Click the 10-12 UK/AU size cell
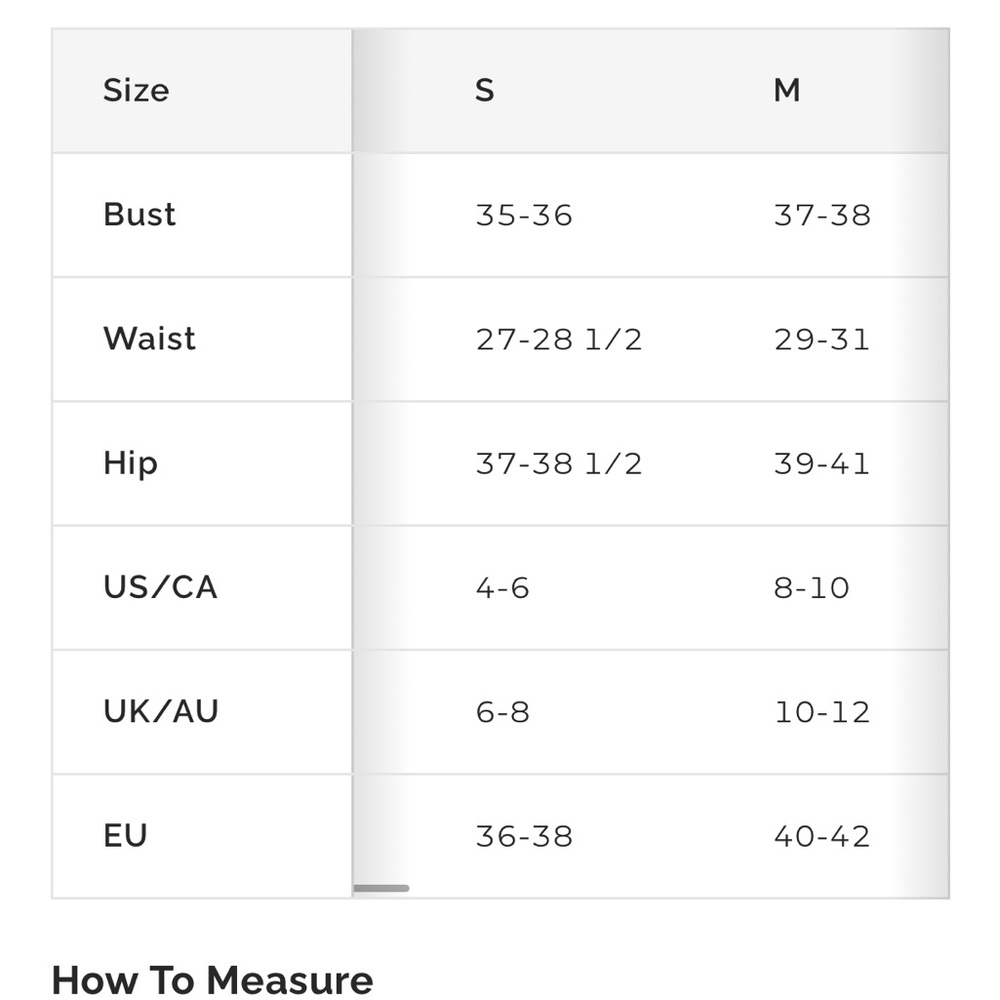The height and width of the screenshot is (1000, 1000). coord(822,712)
